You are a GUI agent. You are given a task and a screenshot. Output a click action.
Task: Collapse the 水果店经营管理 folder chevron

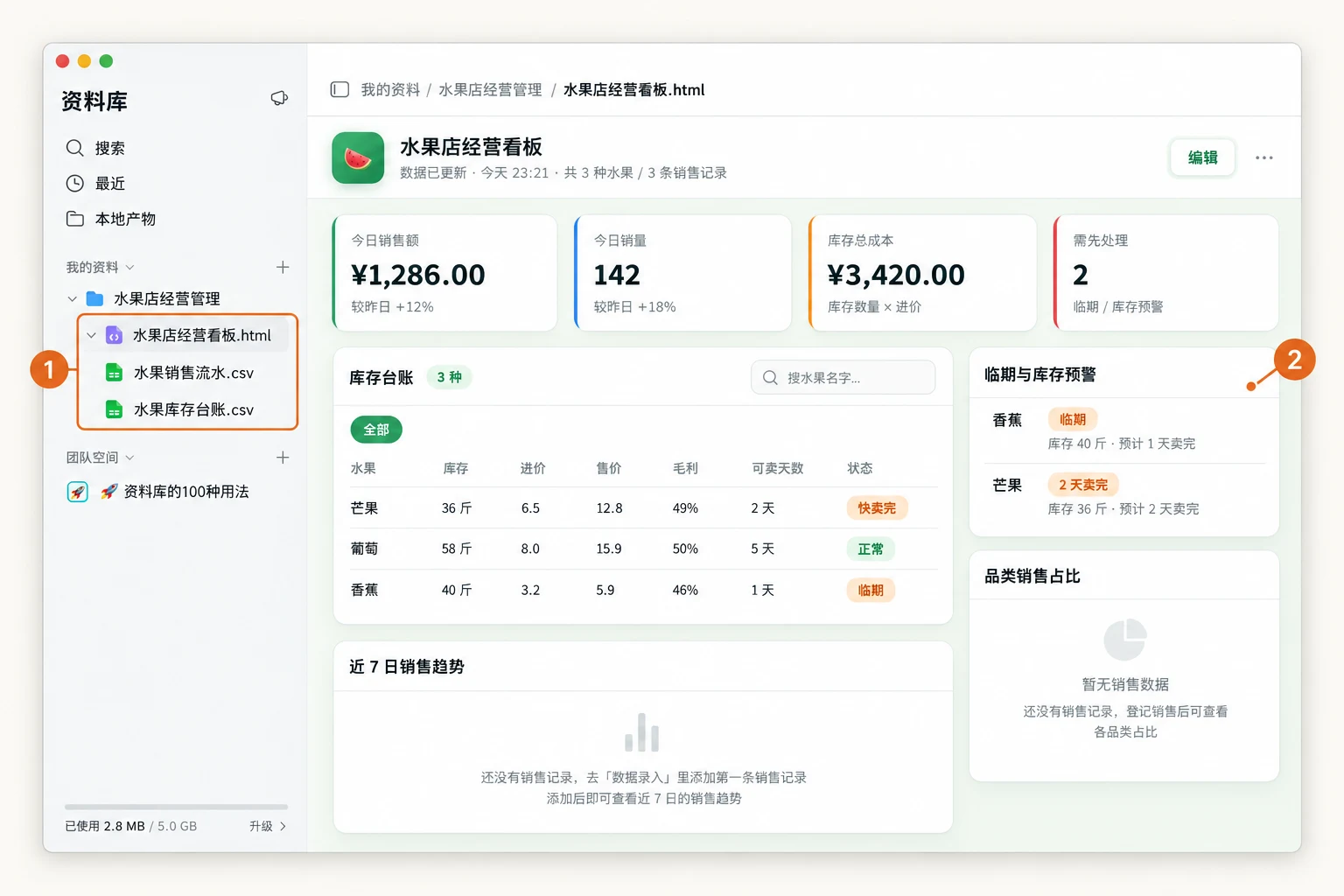coord(73,299)
